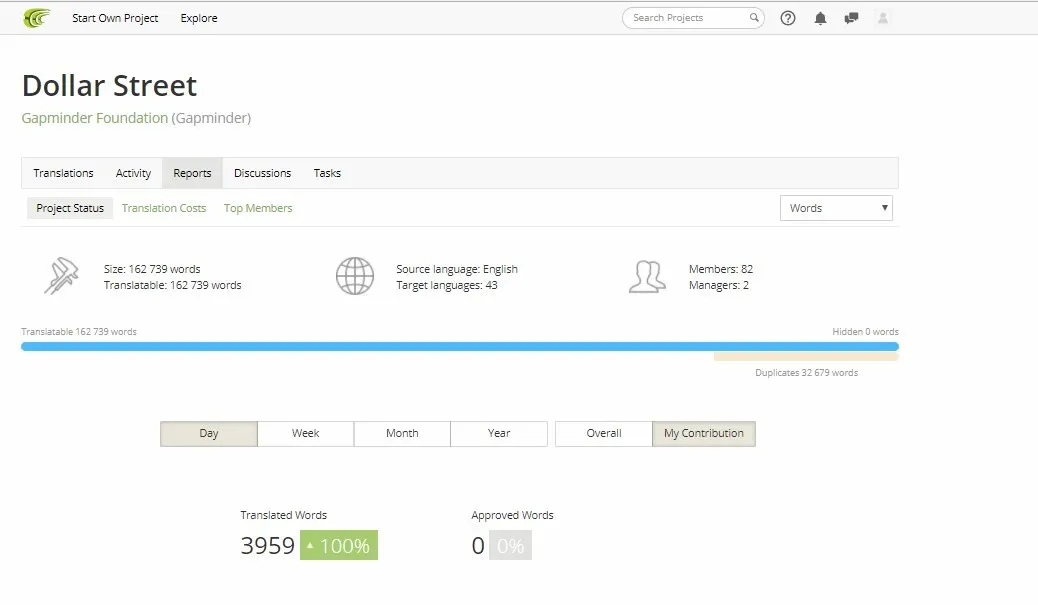Select the Reports tab
Image resolution: width=1038 pixels, height=605 pixels.
192,173
